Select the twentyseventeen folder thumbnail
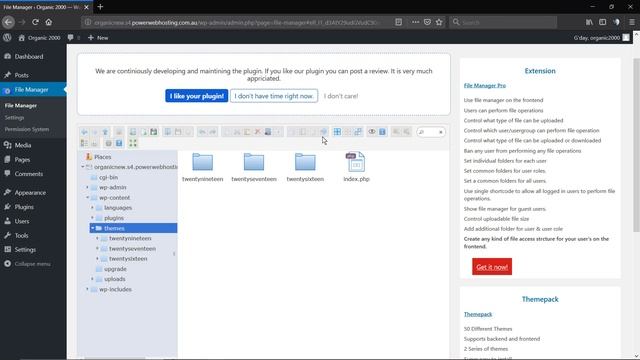Image resolution: width=640 pixels, height=360 pixels. (254, 162)
